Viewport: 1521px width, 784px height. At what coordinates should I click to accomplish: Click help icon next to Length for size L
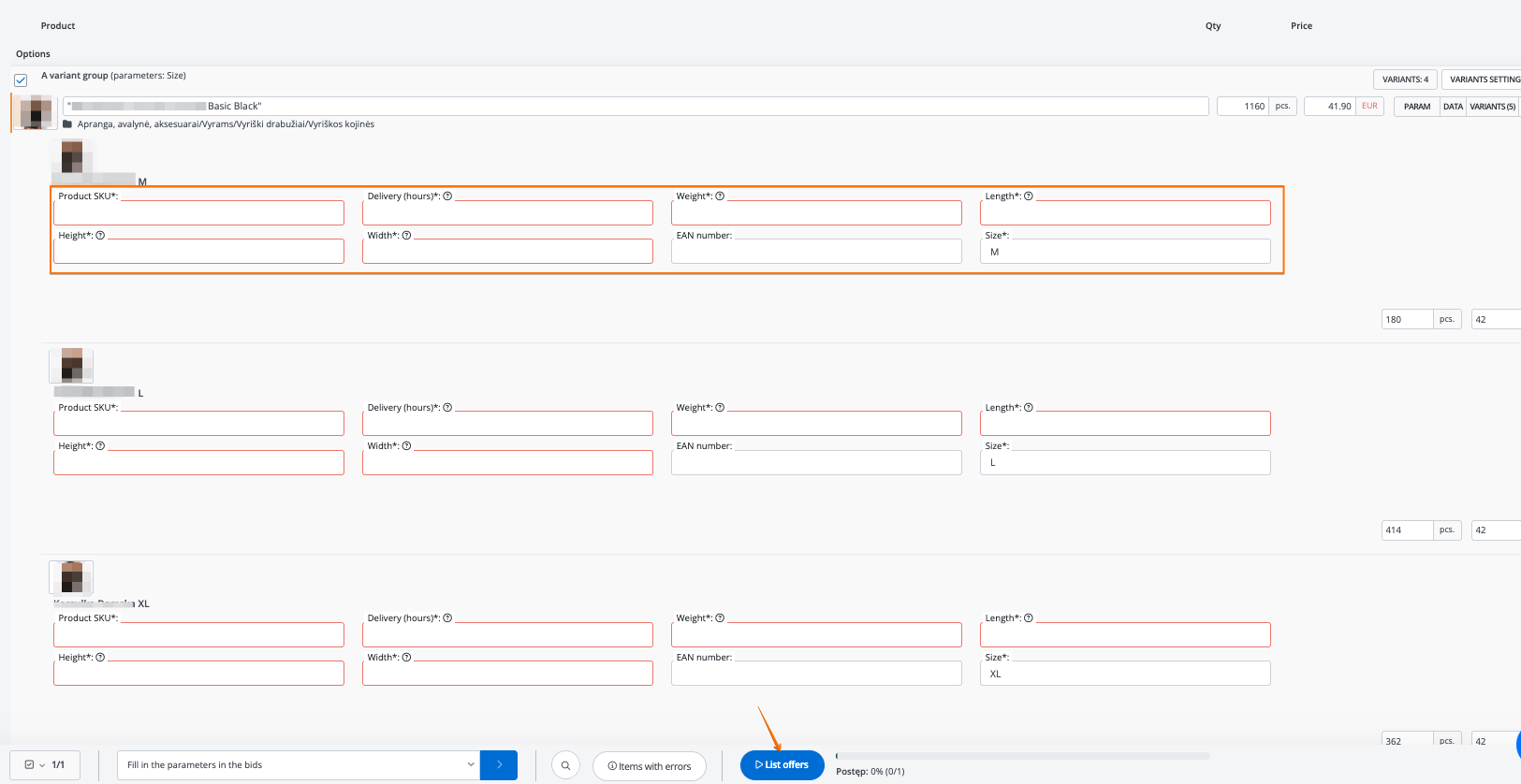(x=1029, y=408)
